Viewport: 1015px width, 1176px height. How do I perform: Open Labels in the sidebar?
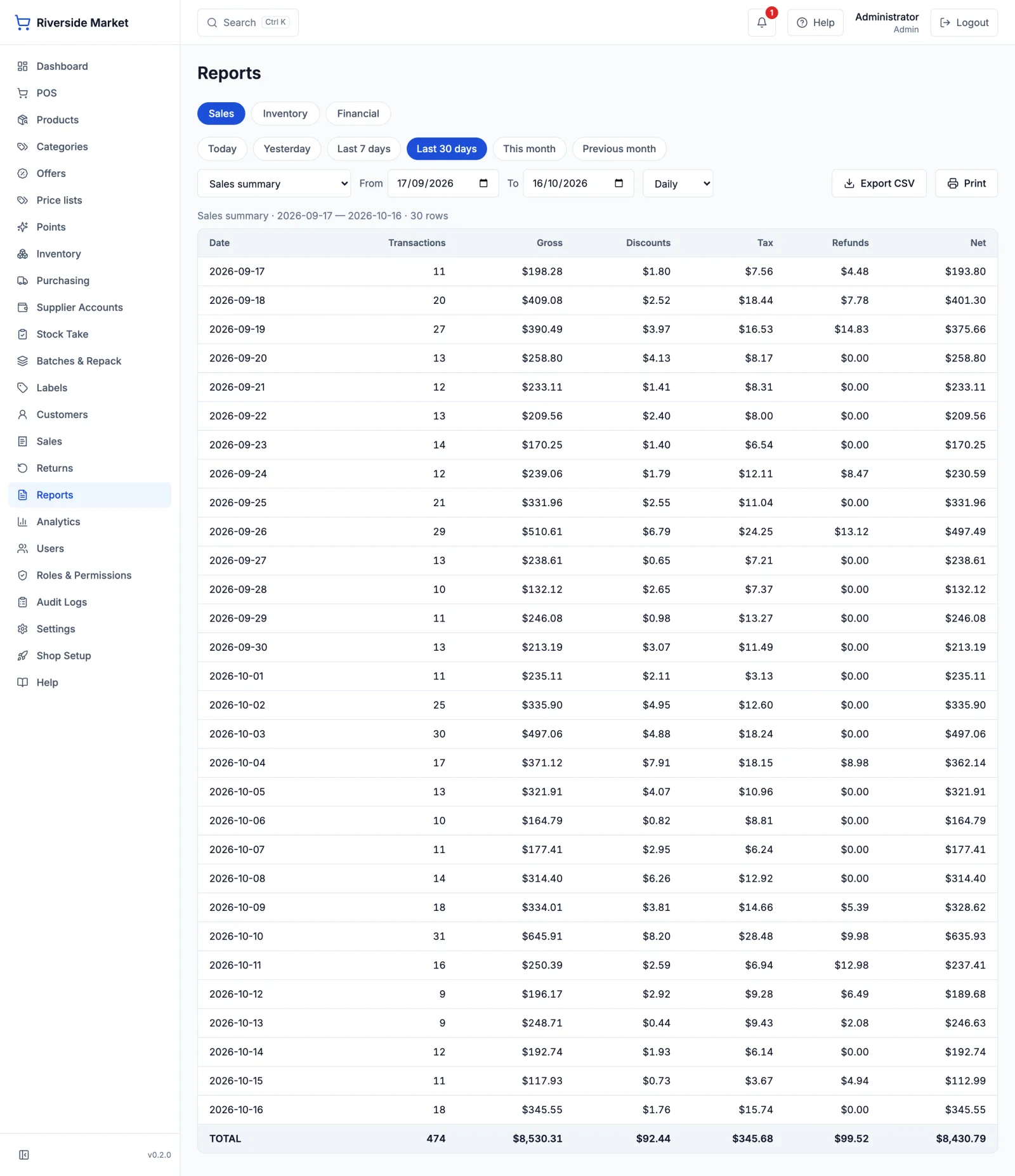click(x=90, y=388)
